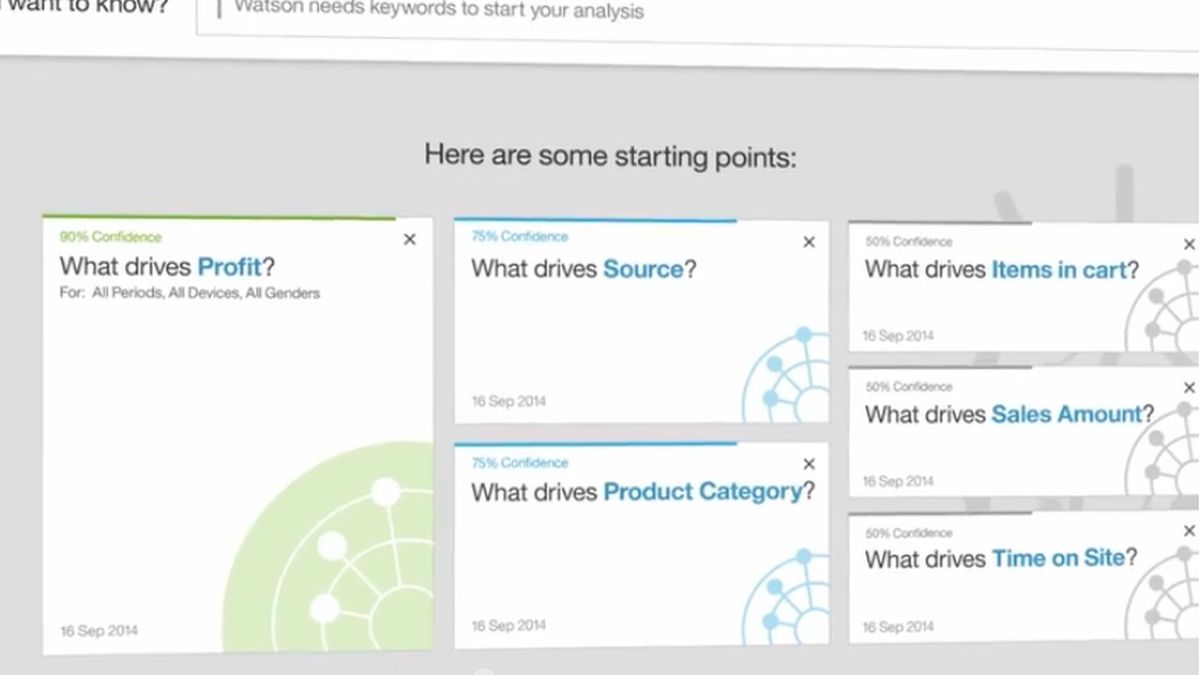Close the Sales Amount card

1190,388
